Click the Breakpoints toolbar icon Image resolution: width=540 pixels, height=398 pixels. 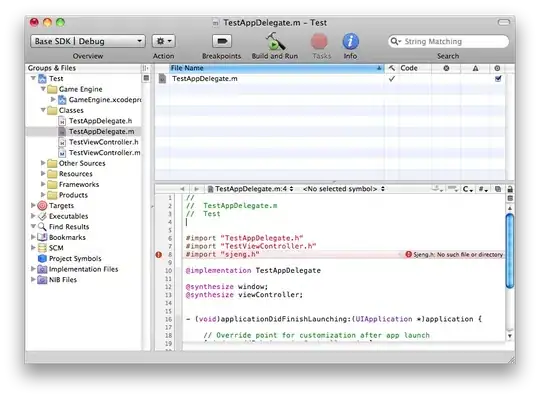click(x=222, y=41)
